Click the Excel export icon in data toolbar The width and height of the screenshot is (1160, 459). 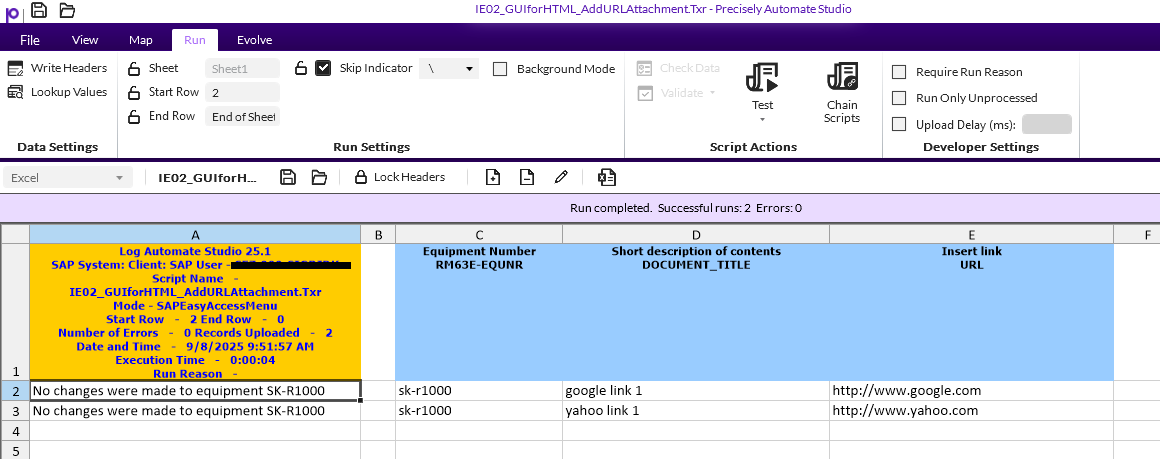click(x=606, y=177)
